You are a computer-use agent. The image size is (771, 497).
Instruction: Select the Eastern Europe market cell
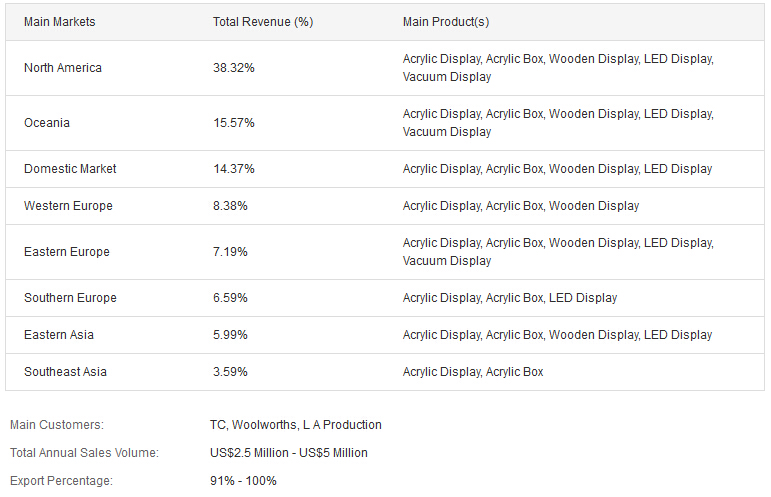[x=67, y=252]
